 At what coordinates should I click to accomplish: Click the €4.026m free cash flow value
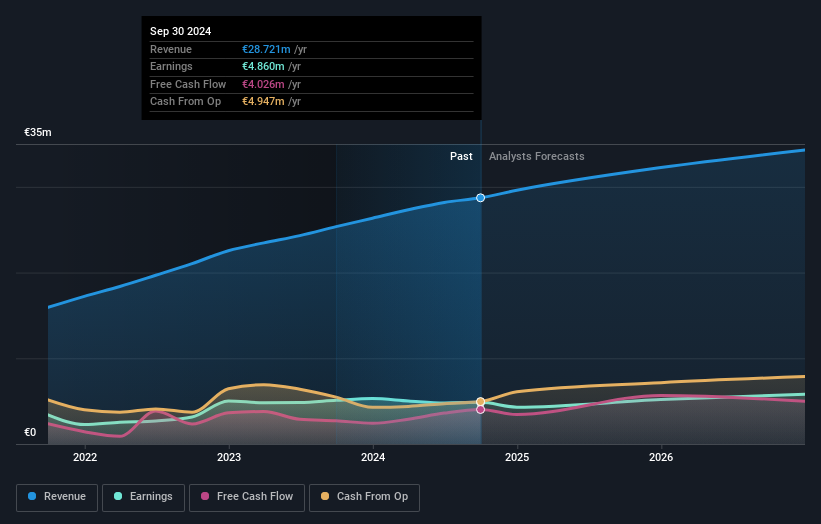pyautogui.click(x=263, y=84)
